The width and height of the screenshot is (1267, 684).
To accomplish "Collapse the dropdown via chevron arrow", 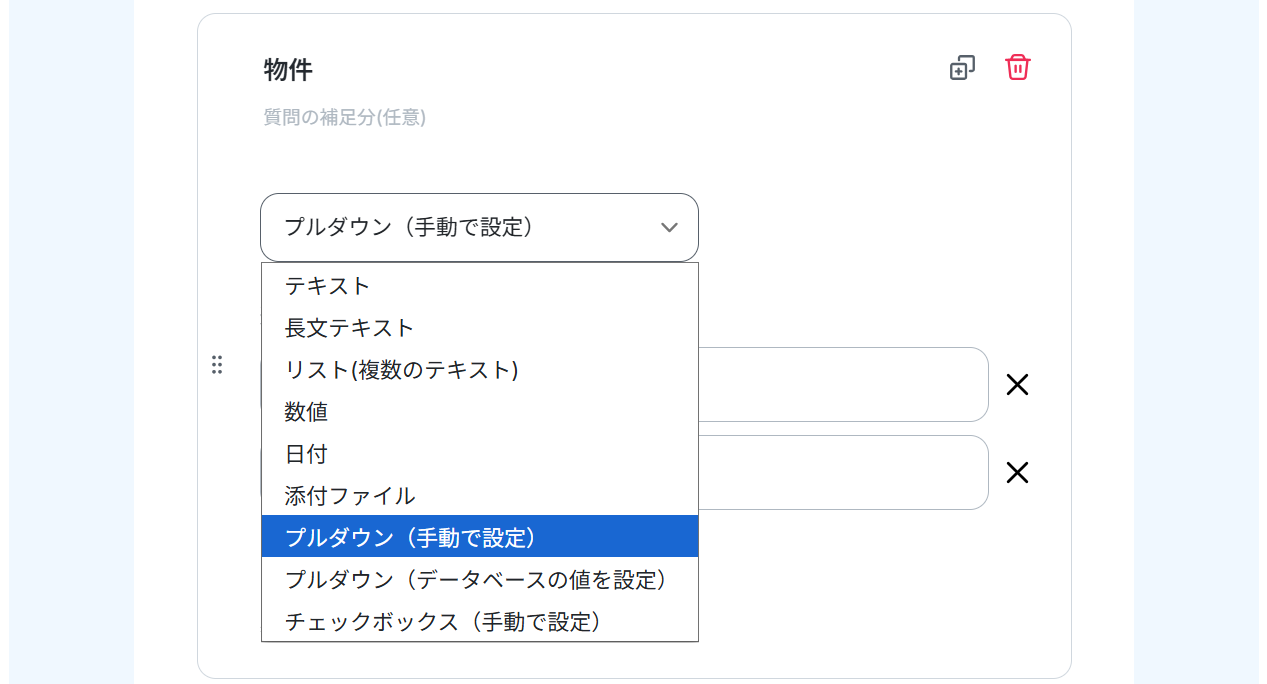I will tap(669, 228).
